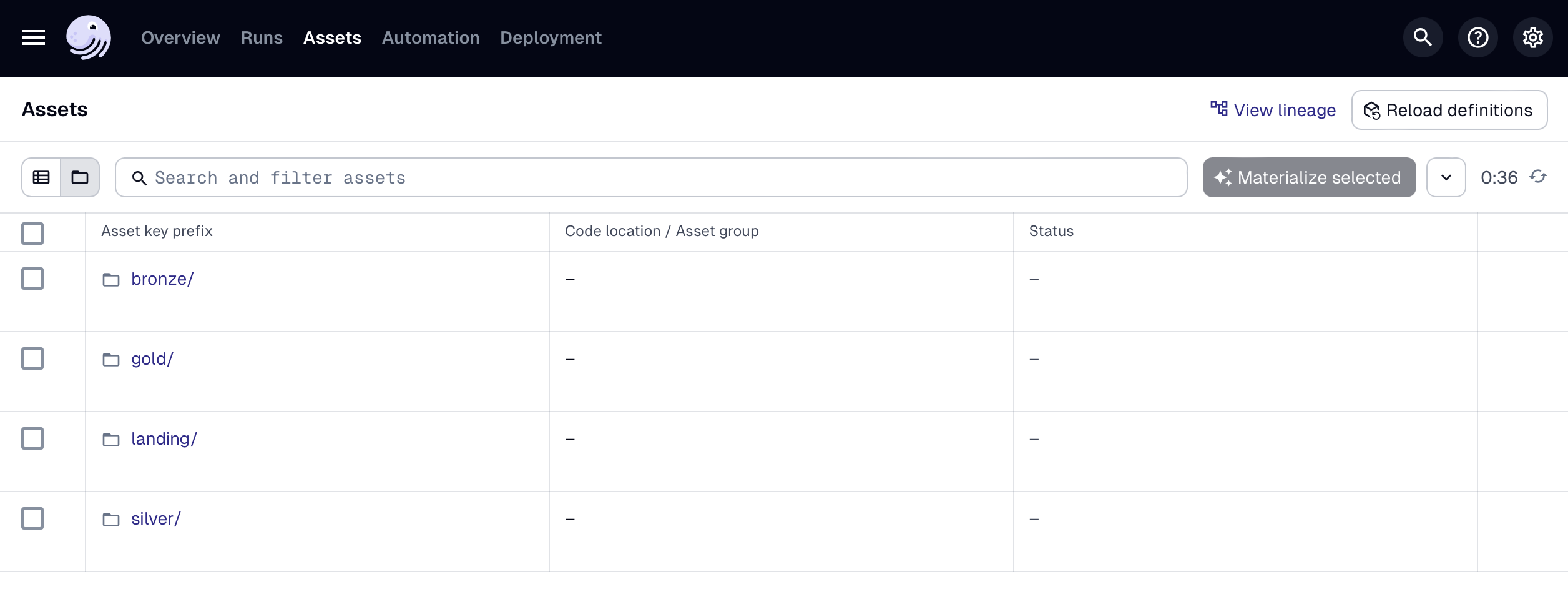Click the View lineage link
1568x592 pixels.
(x=1272, y=110)
